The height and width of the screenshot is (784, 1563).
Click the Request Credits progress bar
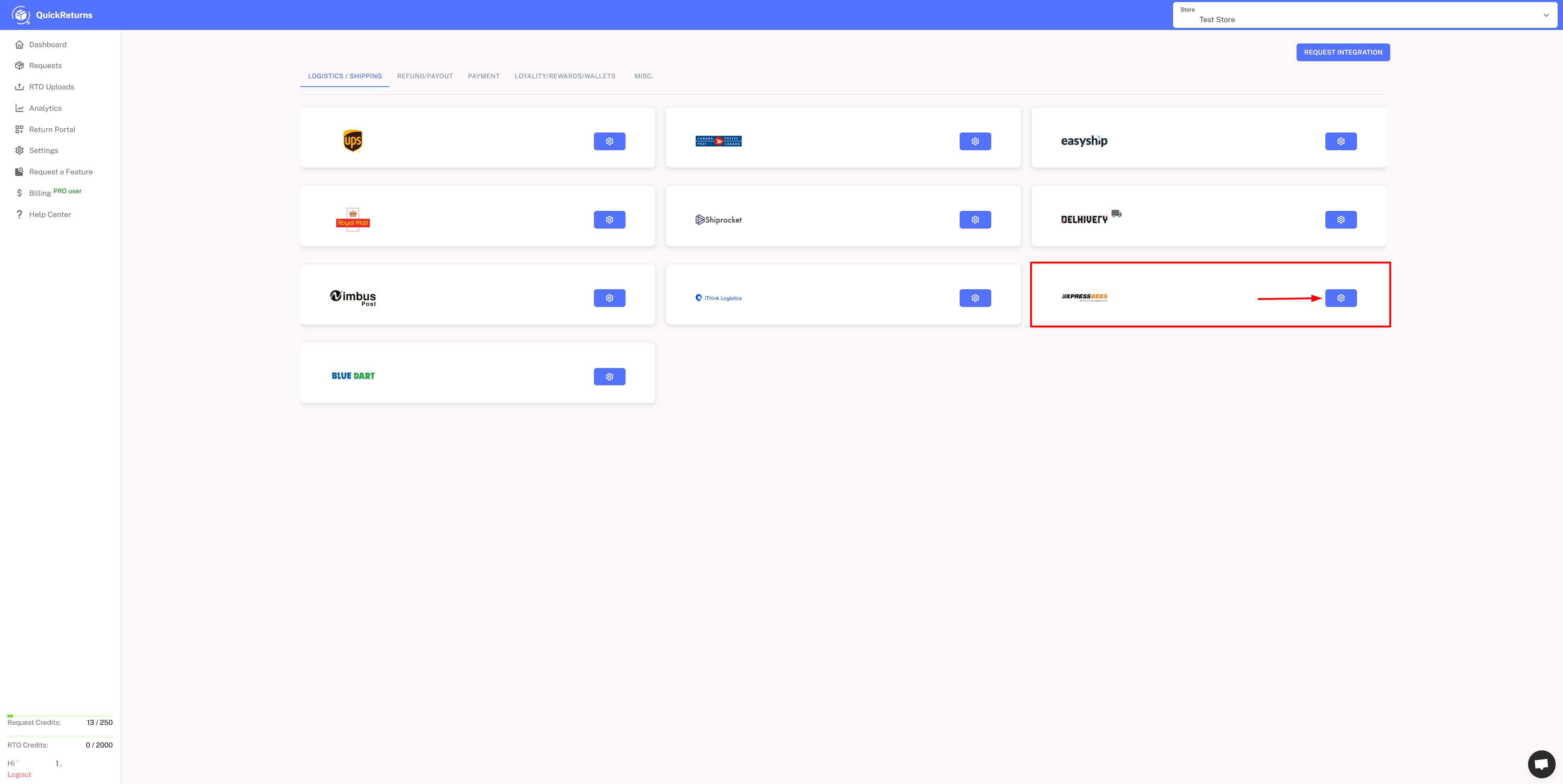pyautogui.click(x=60, y=716)
